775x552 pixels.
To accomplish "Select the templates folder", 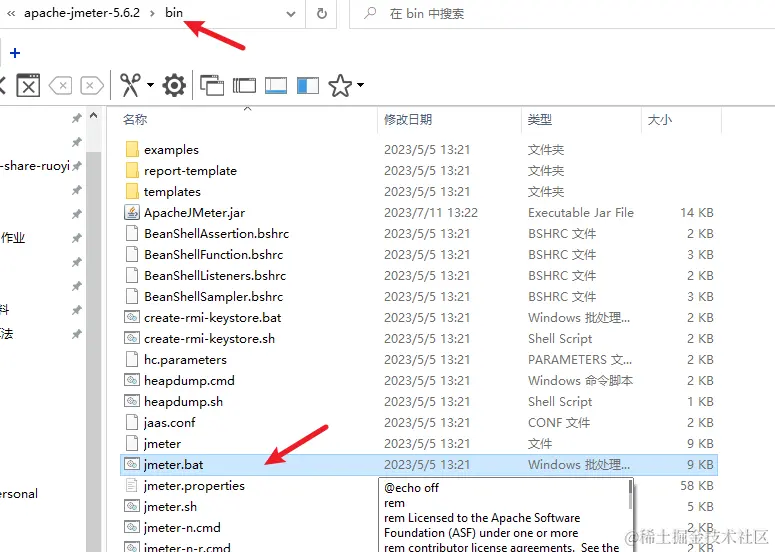I will [x=172, y=192].
